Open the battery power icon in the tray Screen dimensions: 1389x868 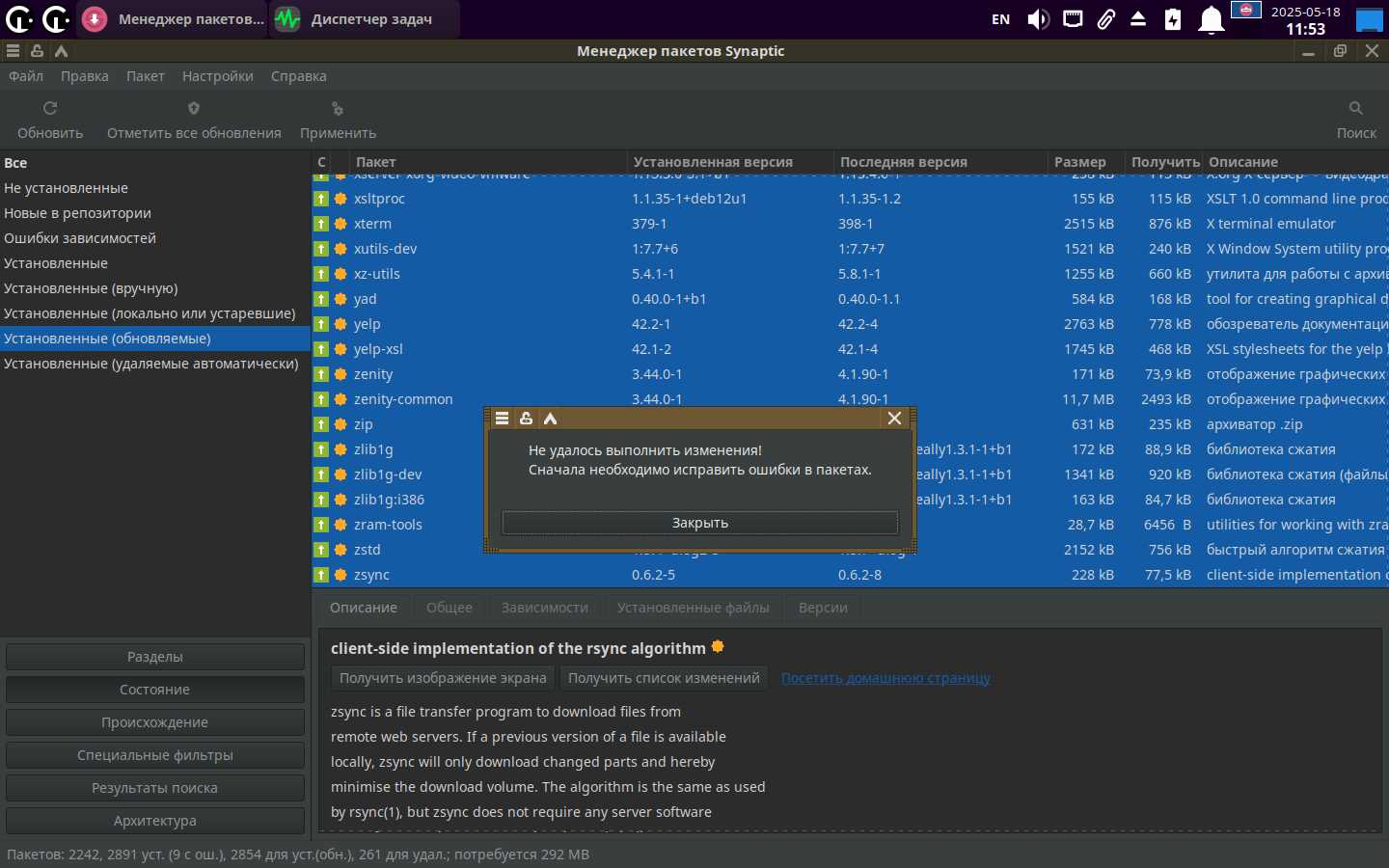[x=1173, y=19]
